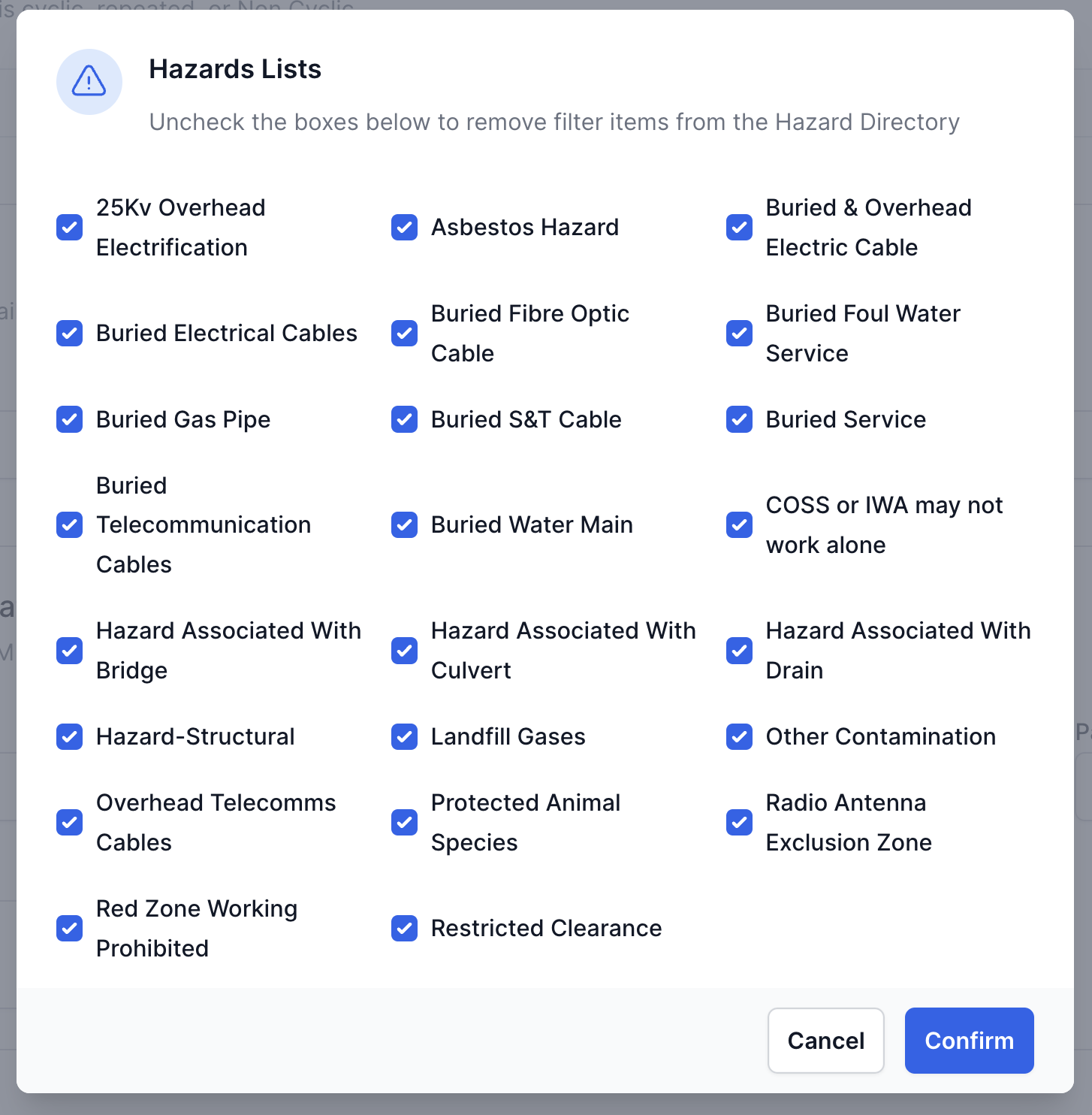Uncheck the Buried Gas Pipe hazard
Screen dimensions: 1092x1115
click(69, 420)
